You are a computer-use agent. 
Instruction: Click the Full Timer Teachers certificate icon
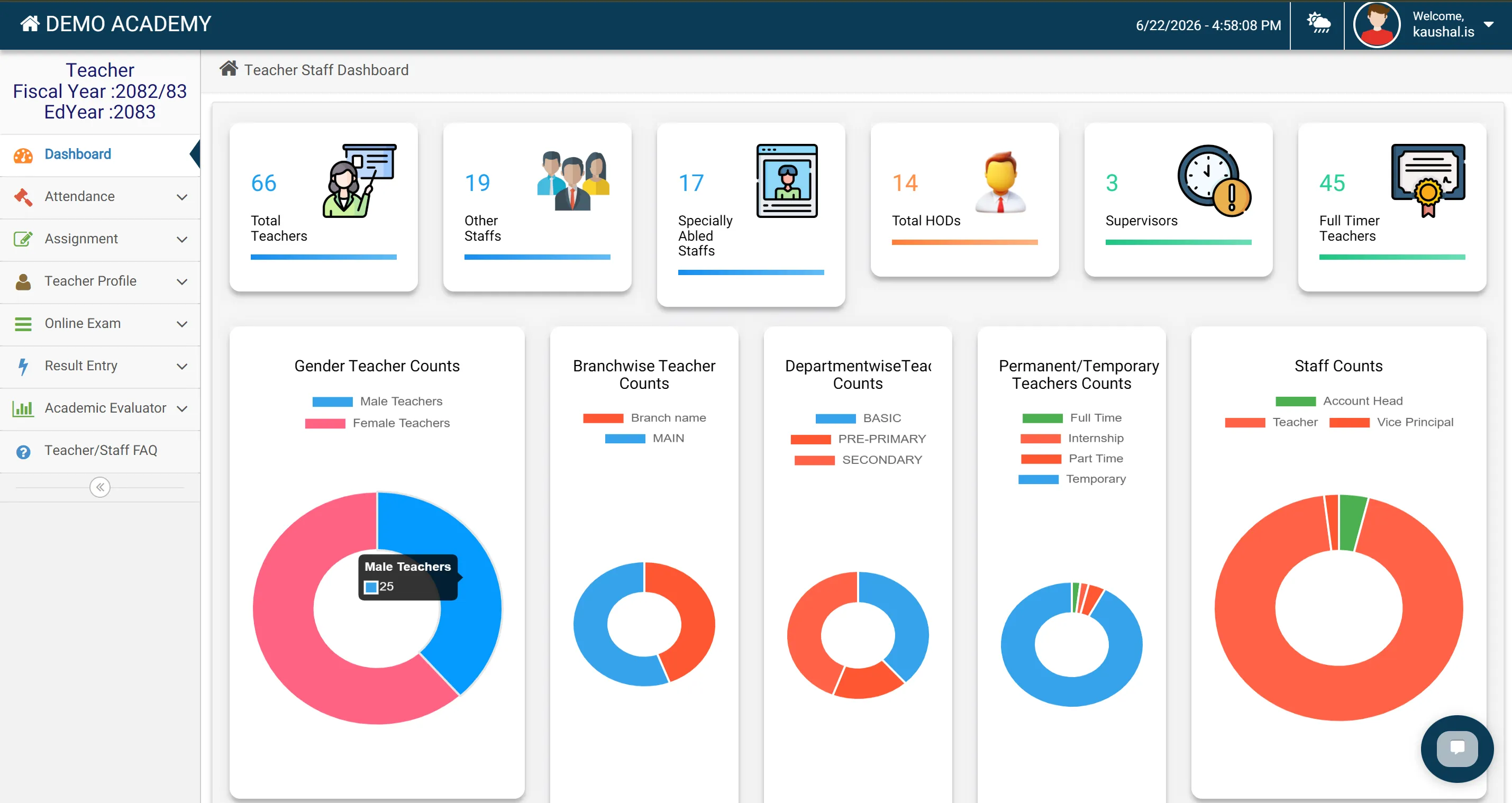(x=1428, y=181)
